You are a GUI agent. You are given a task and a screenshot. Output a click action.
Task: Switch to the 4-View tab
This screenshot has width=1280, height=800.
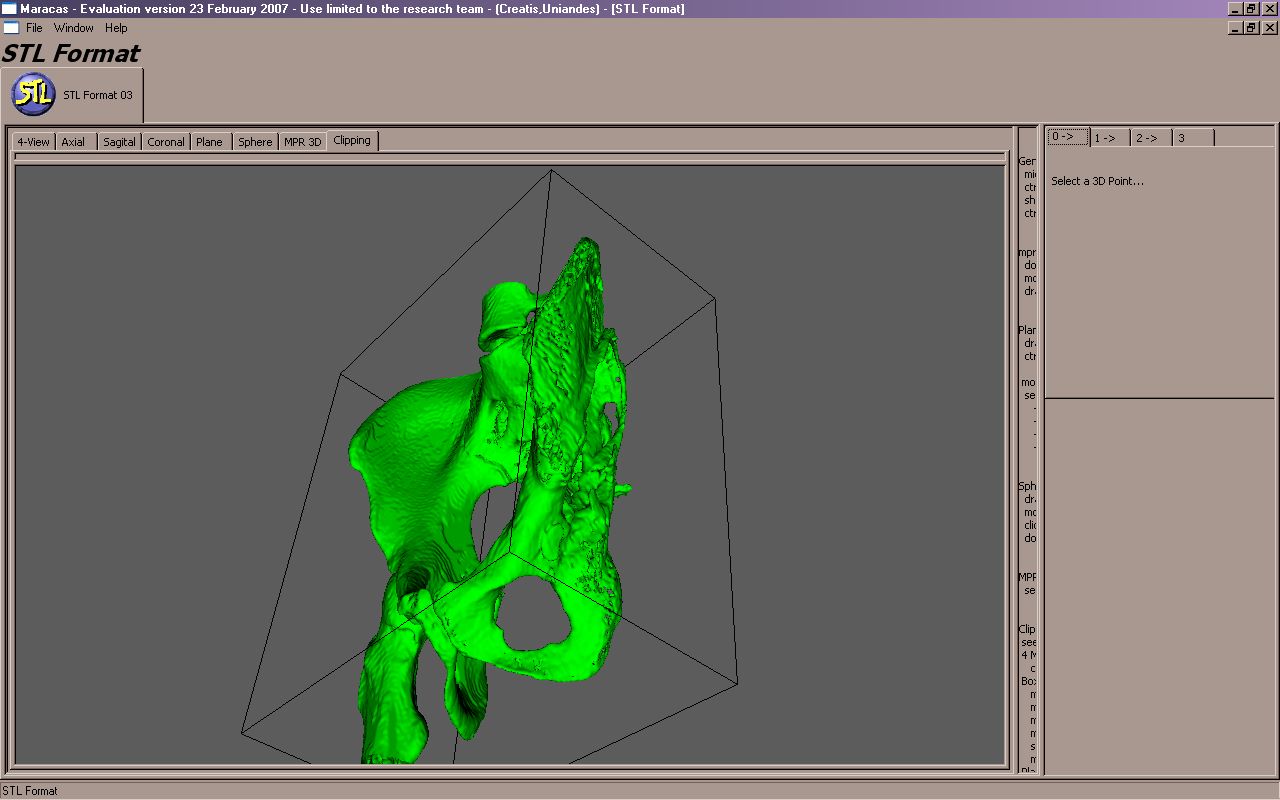(x=33, y=142)
